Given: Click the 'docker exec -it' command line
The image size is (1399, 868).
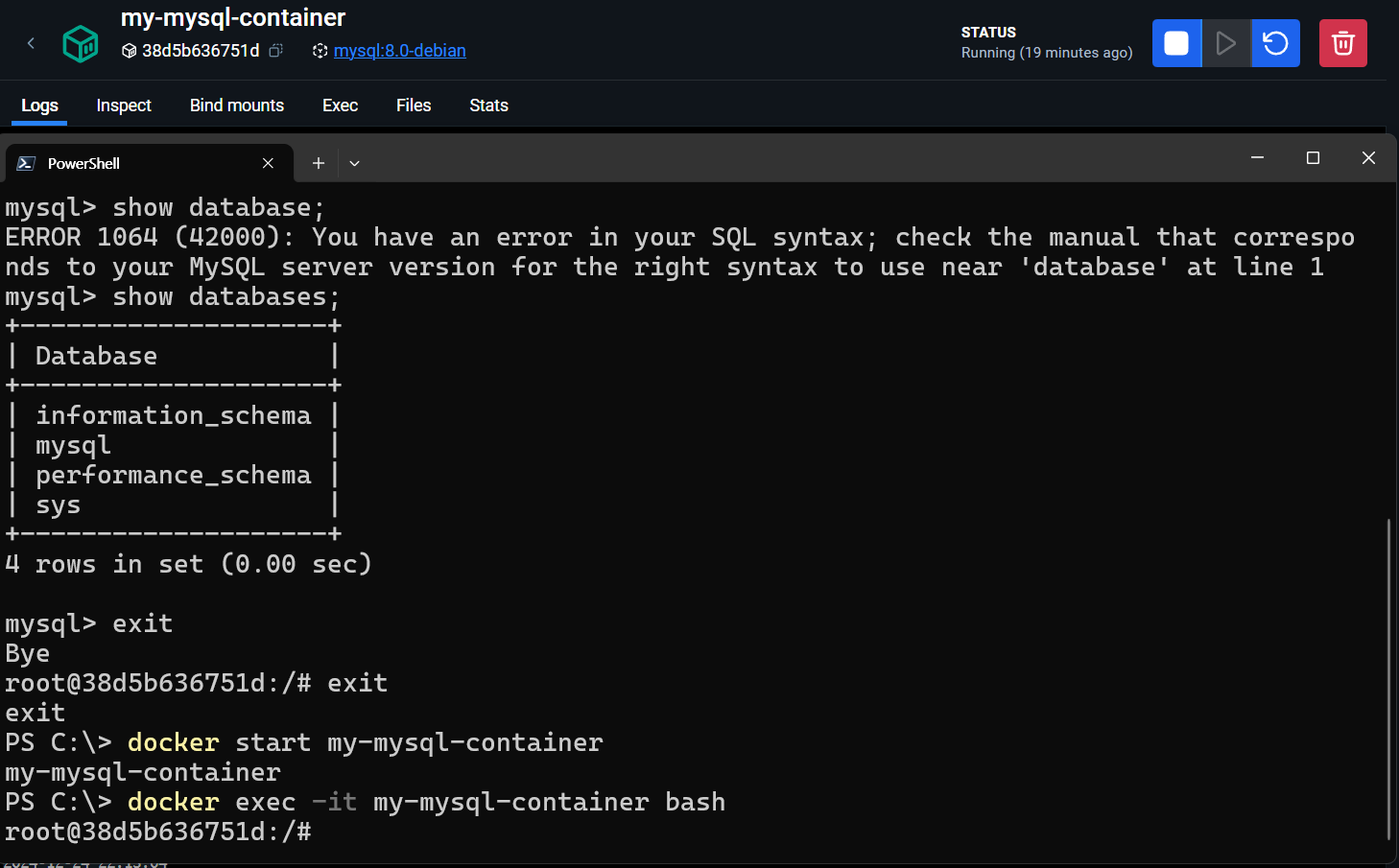Looking at the screenshot, I should 366,802.
